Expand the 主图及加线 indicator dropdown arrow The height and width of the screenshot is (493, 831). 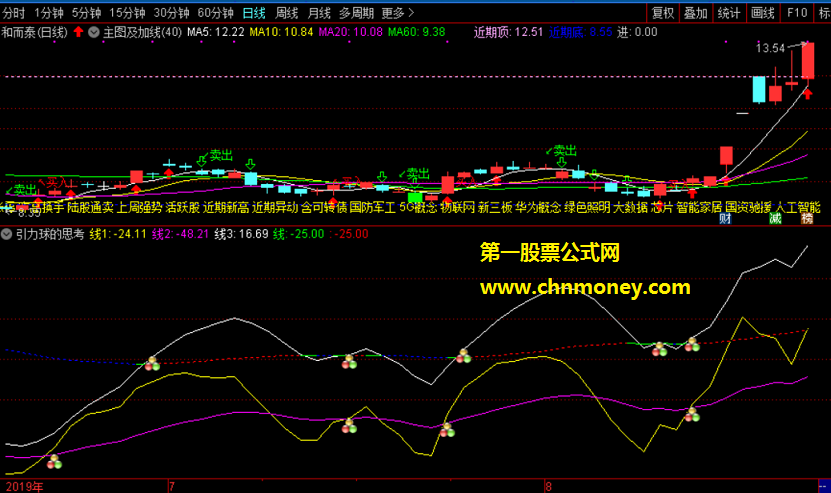(x=94, y=32)
